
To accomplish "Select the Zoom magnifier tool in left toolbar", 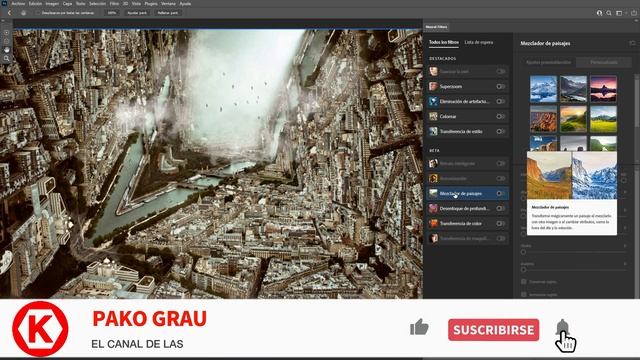I will [7, 59].
